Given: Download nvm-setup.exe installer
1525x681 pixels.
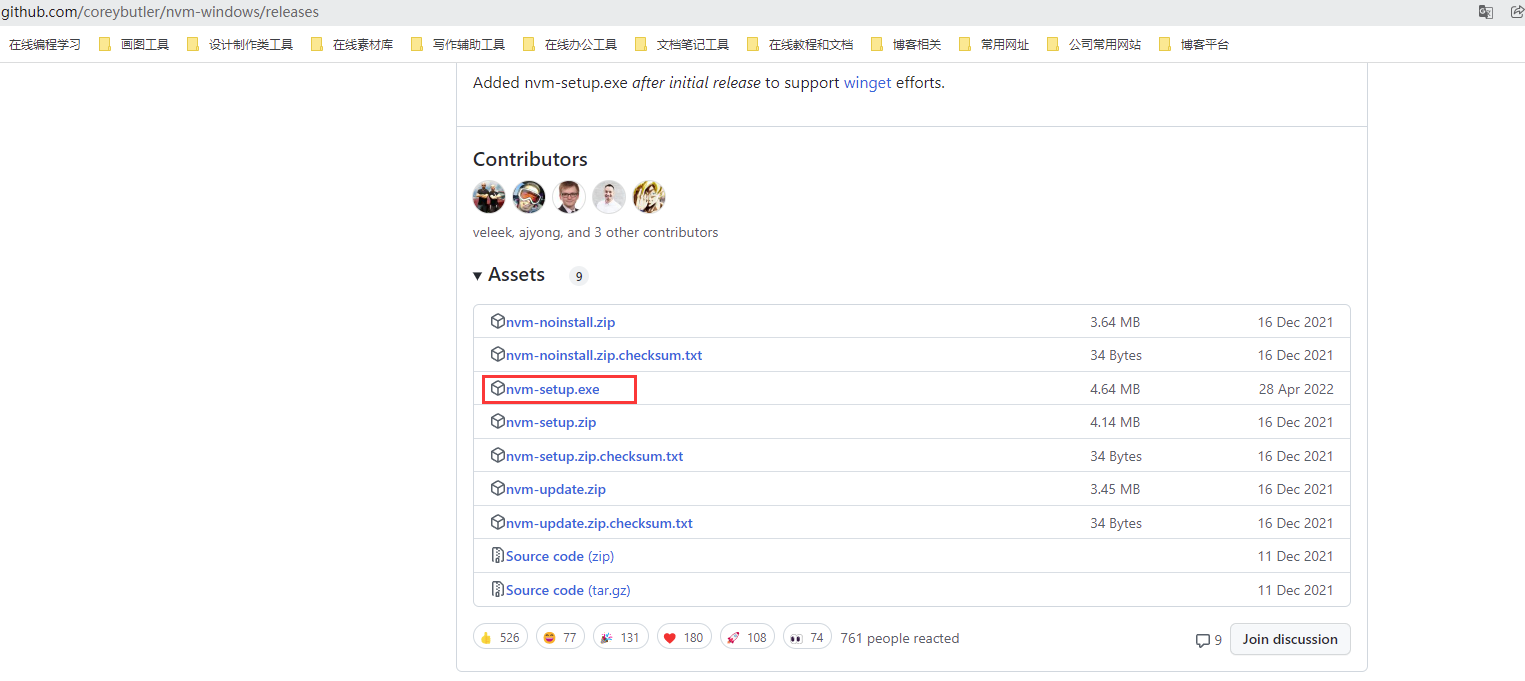Looking at the screenshot, I should pyautogui.click(x=553, y=389).
